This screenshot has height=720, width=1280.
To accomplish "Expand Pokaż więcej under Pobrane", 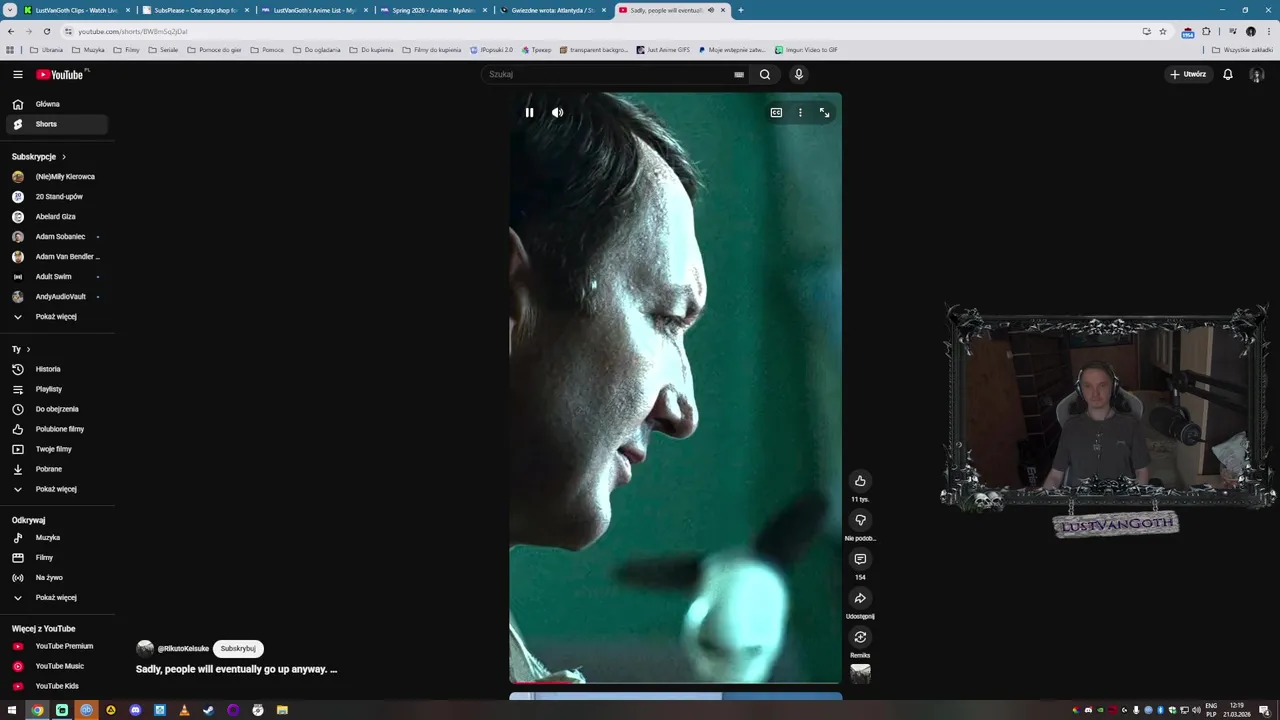I will (57, 489).
